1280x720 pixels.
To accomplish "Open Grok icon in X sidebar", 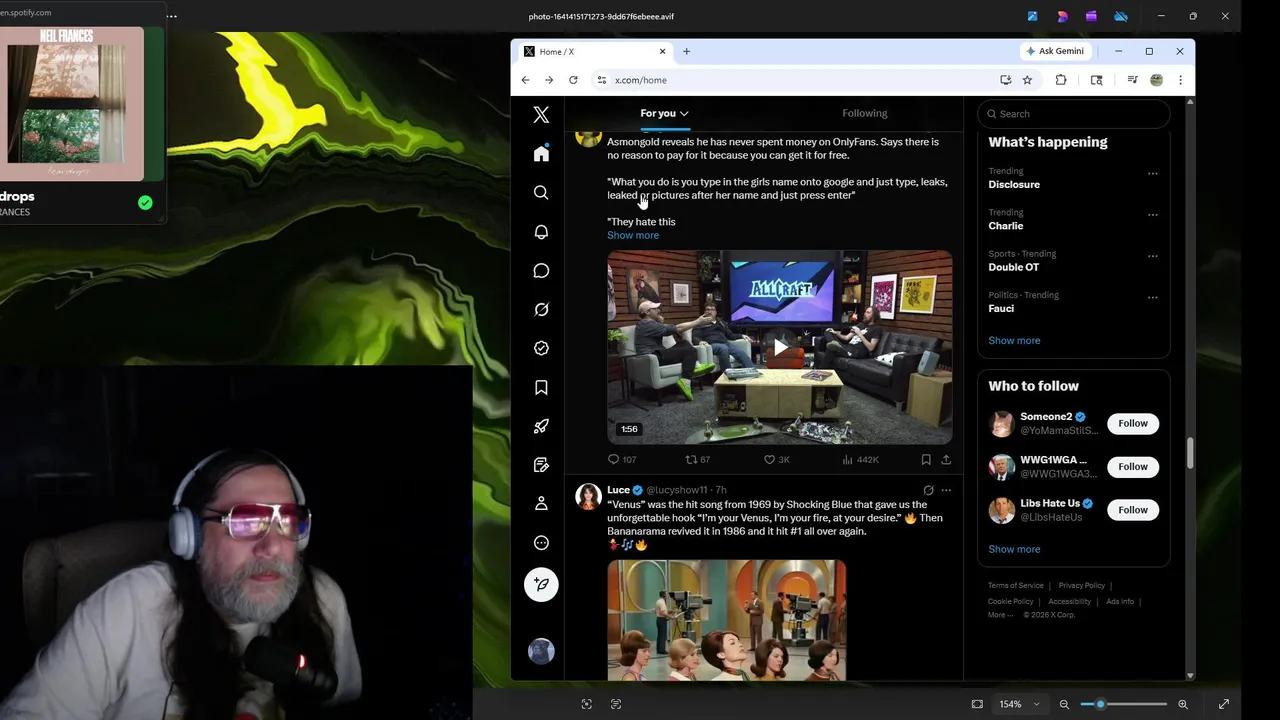I will point(541,310).
